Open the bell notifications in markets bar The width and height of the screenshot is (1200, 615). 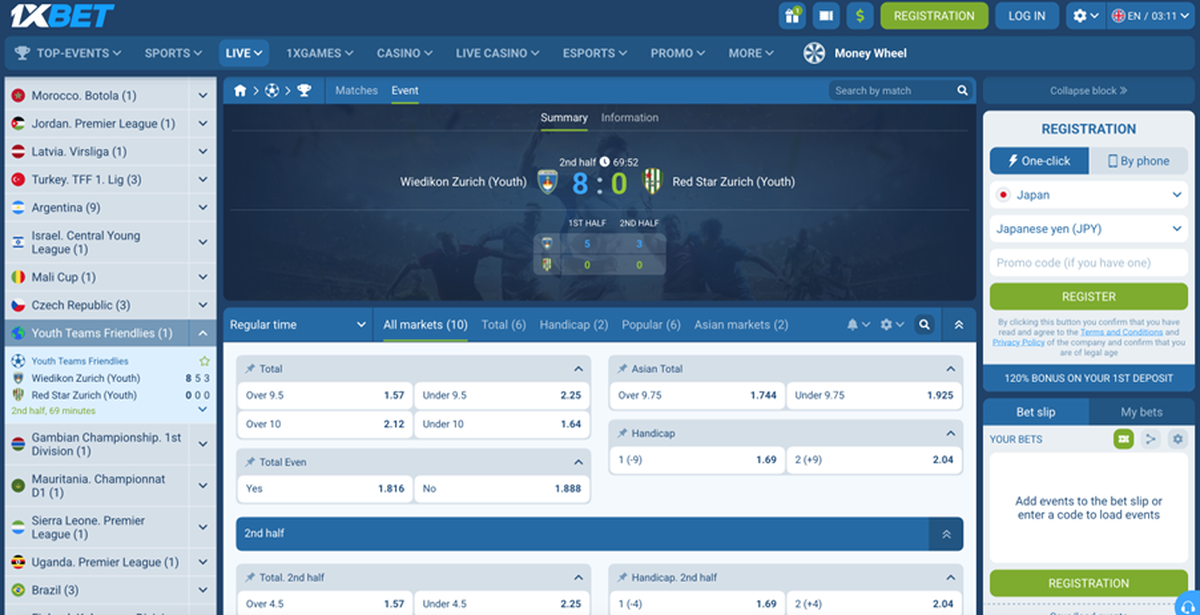coord(857,325)
